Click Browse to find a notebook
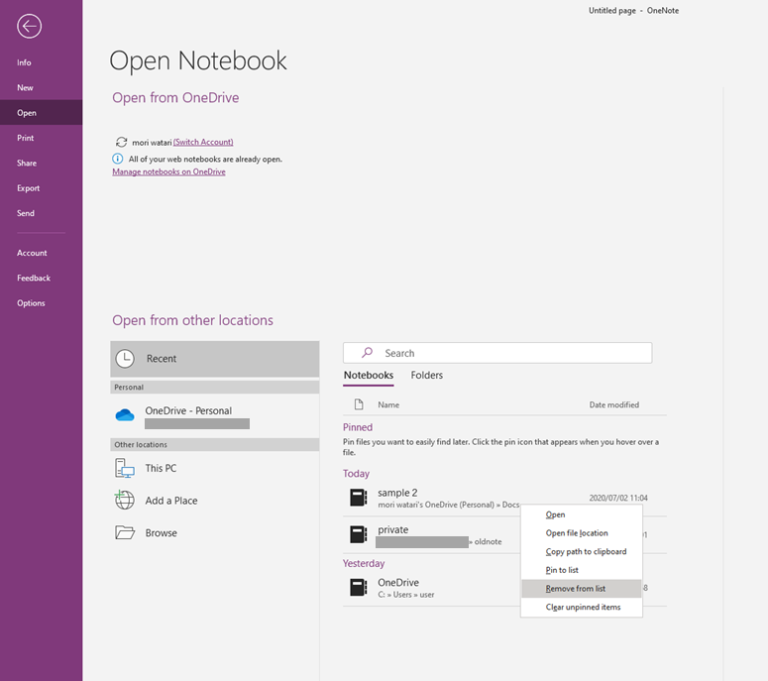Image resolution: width=768 pixels, height=681 pixels. tap(215, 533)
